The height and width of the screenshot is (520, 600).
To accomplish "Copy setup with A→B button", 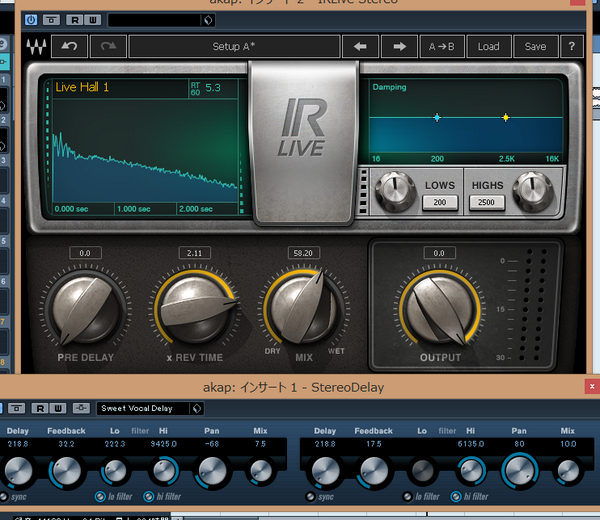I will pyautogui.click(x=442, y=47).
